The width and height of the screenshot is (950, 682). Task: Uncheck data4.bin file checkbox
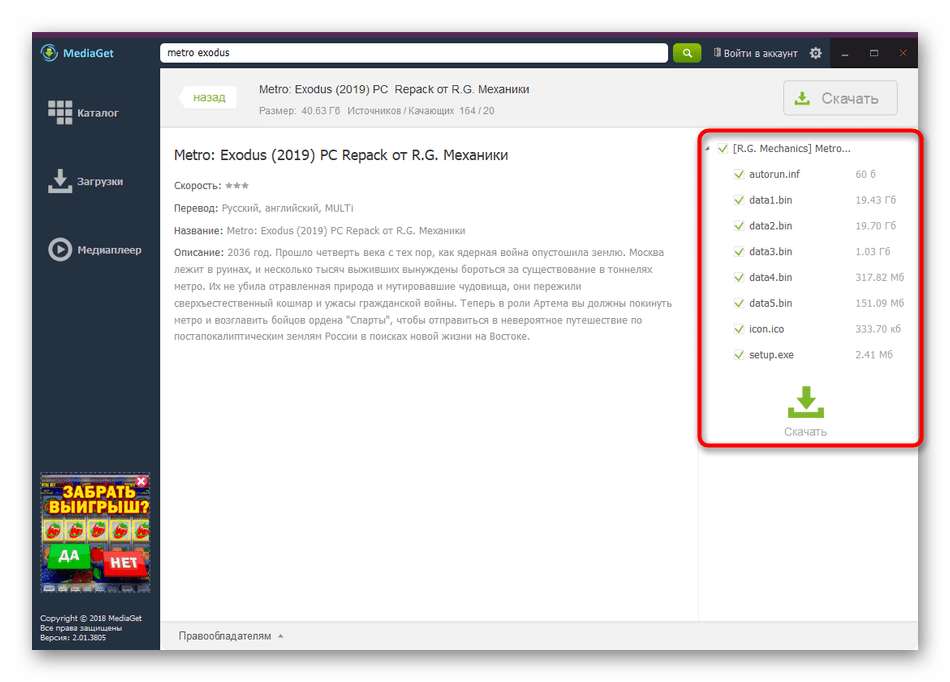click(739, 277)
